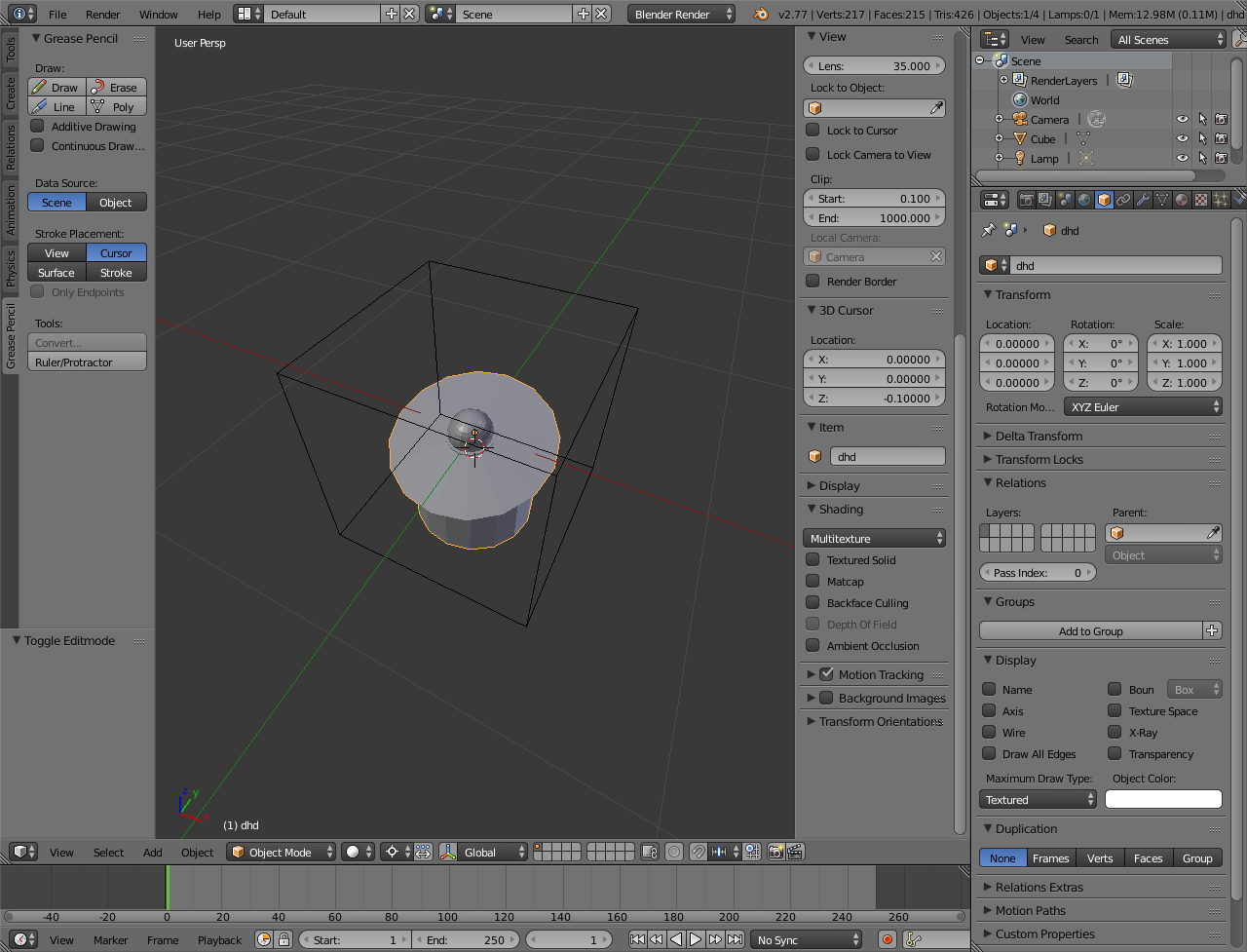Image resolution: width=1247 pixels, height=952 pixels.
Task: Open the Constraints tab chain-link icon
Action: coord(1123,200)
